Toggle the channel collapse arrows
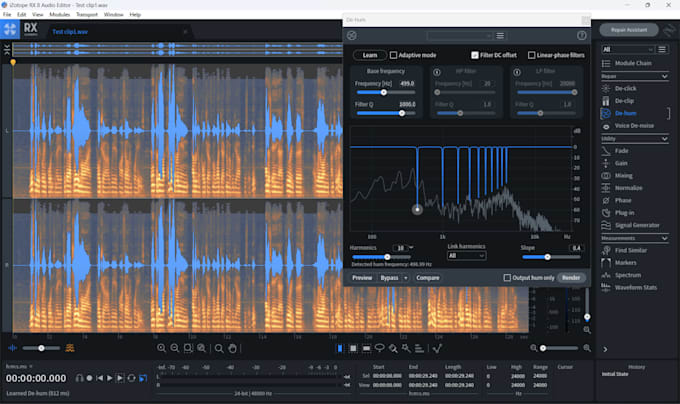Viewport: 680px width, 404px height. coord(7,50)
